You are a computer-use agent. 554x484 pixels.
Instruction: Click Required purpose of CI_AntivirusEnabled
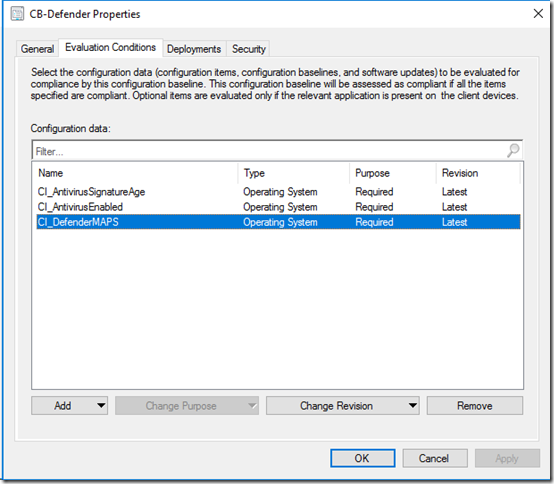pos(374,207)
